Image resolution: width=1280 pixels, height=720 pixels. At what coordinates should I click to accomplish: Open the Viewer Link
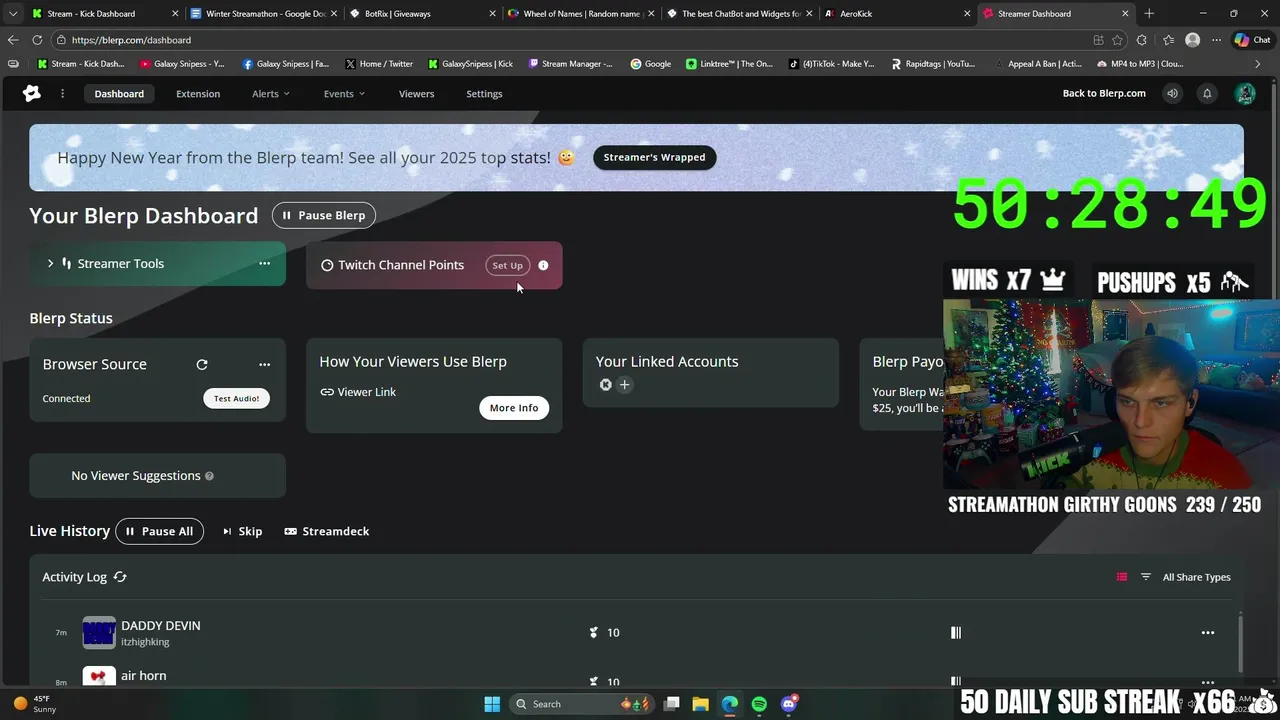click(x=358, y=392)
